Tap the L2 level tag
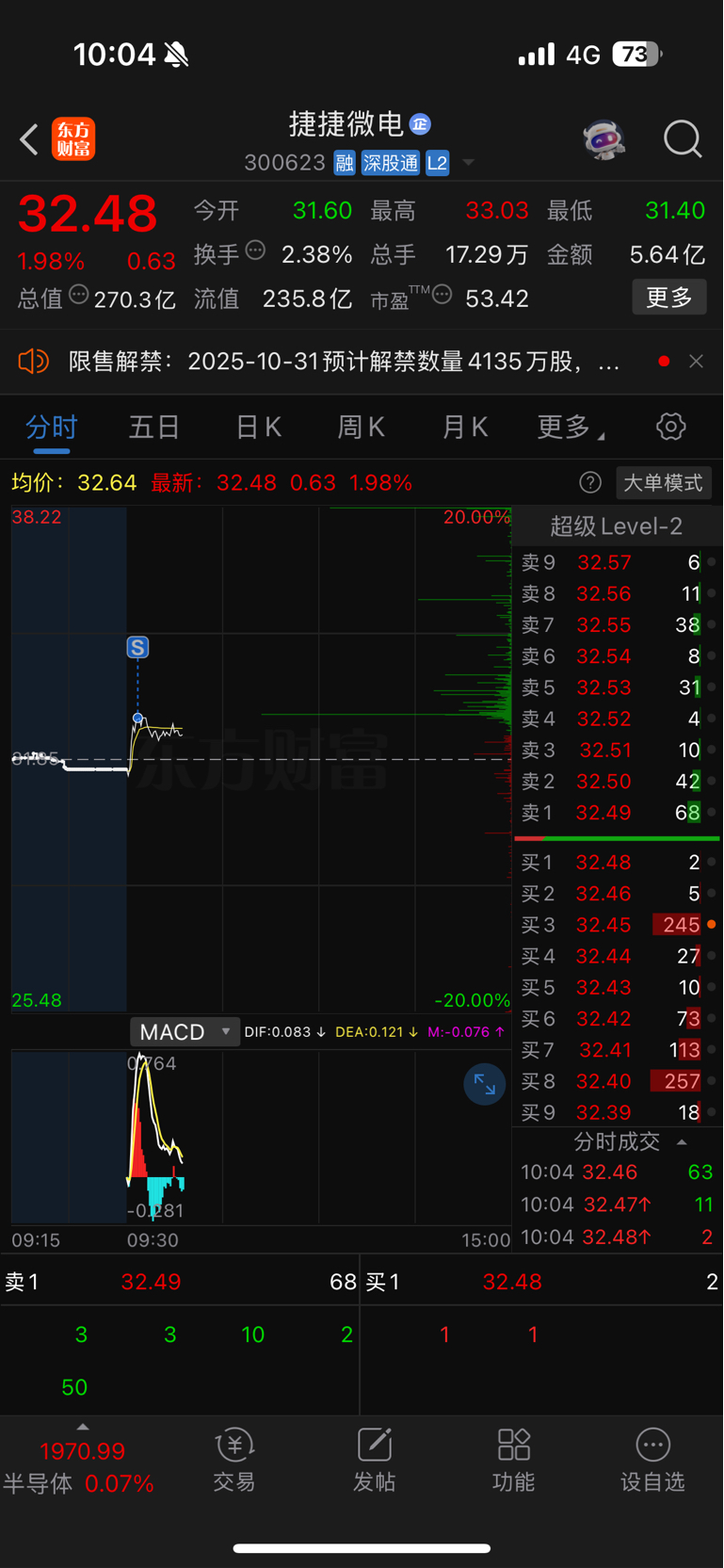 pos(438,163)
